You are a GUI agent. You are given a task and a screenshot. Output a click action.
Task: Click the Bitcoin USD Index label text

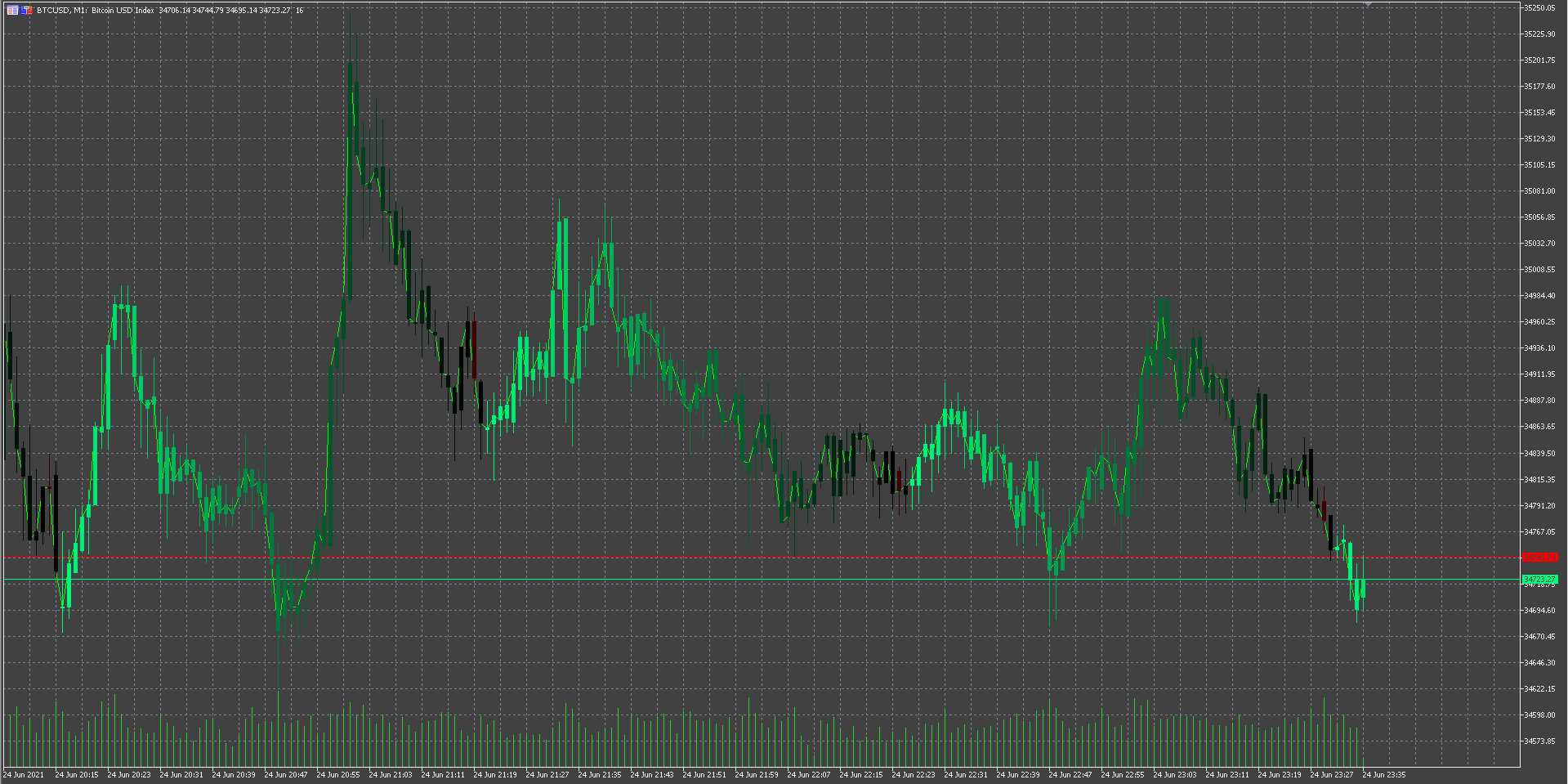(x=120, y=11)
